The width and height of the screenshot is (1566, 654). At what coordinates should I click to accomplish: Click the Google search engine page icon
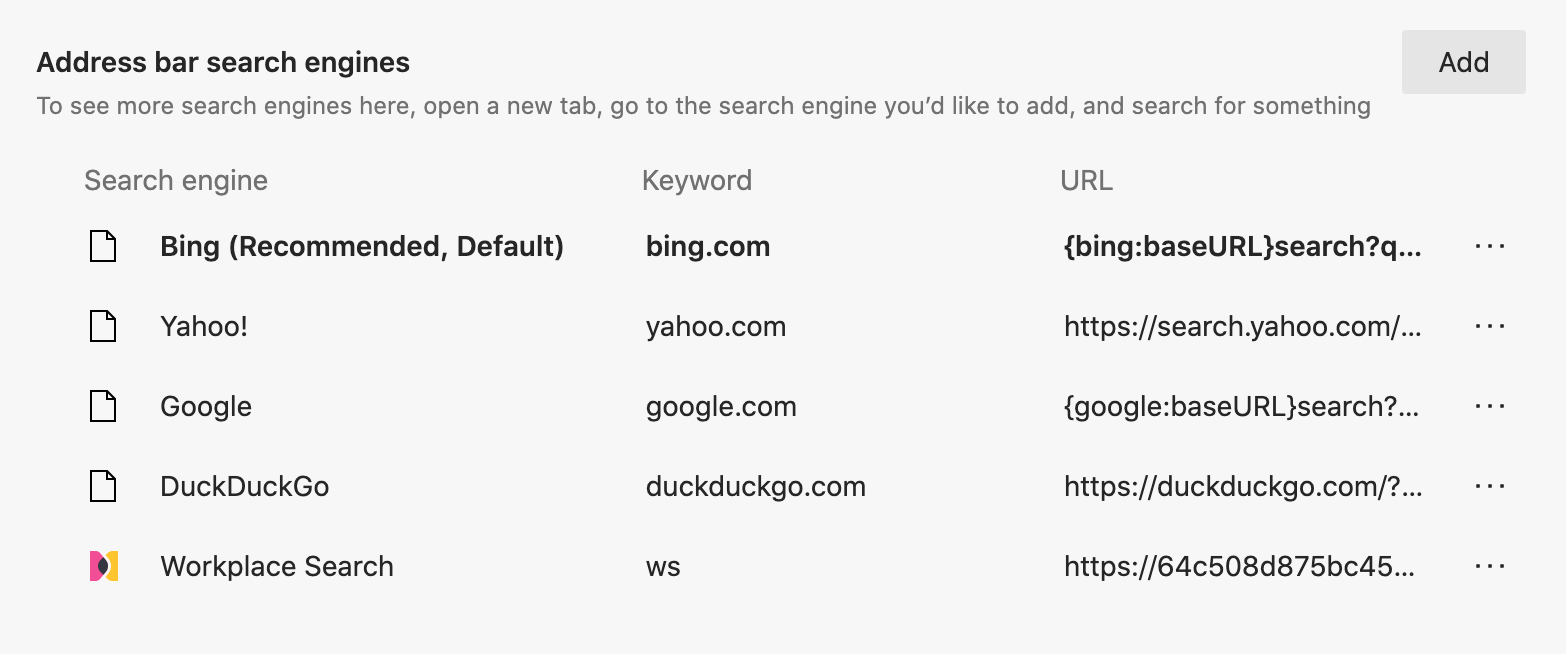102,406
